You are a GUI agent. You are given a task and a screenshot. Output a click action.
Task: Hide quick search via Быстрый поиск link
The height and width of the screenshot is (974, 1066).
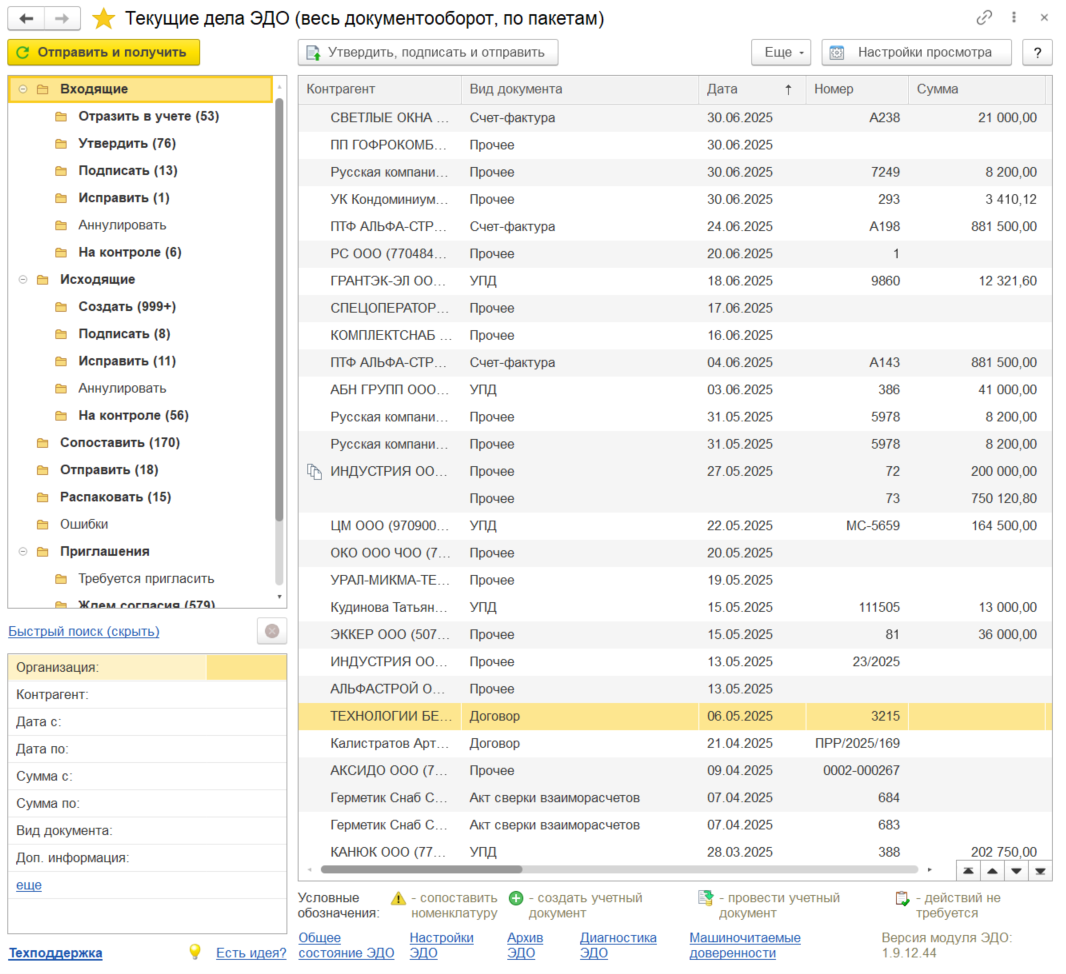point(84,631)
